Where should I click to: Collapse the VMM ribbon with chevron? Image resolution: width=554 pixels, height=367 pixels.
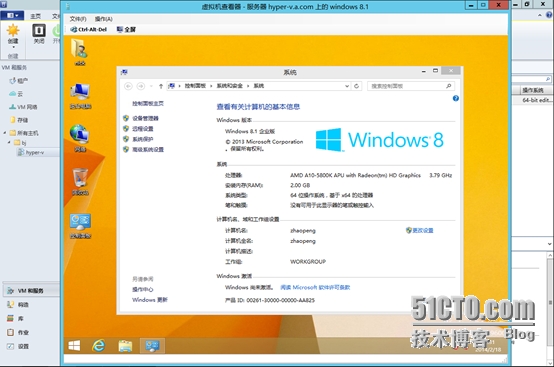(540, 15)
